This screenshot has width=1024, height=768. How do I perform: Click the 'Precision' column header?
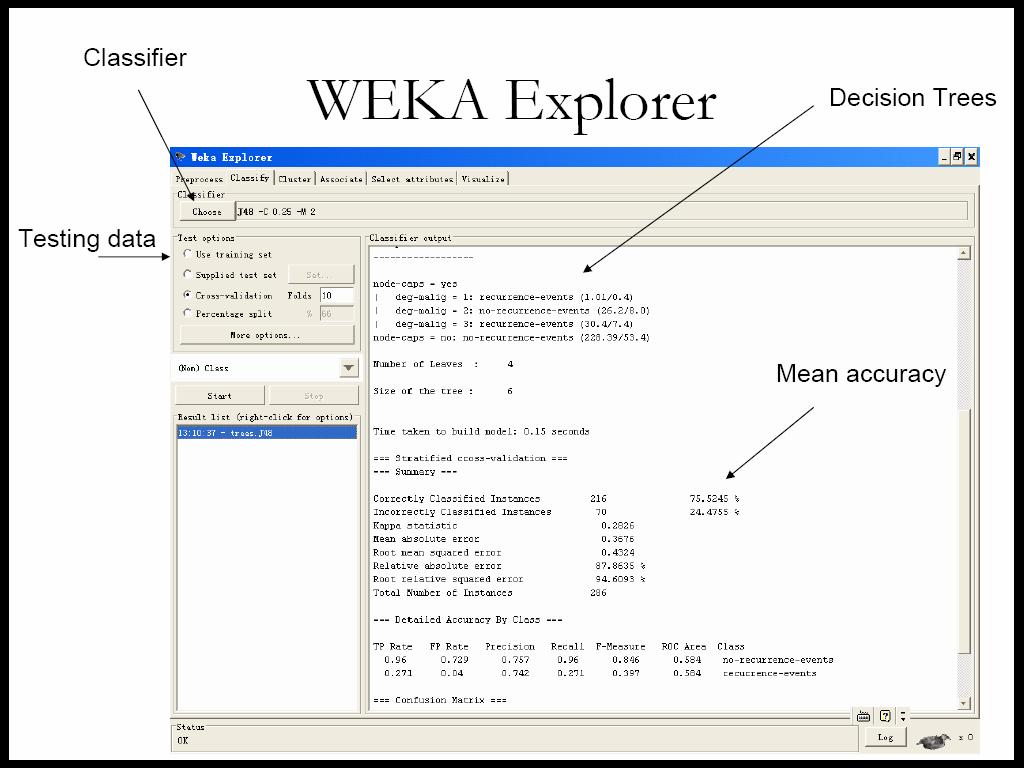tap(510, 647)
